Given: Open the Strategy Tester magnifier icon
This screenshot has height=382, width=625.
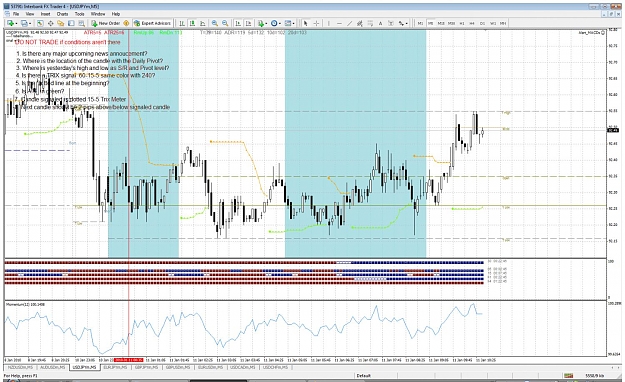Looking at the screenshot, I should point(81,23).
